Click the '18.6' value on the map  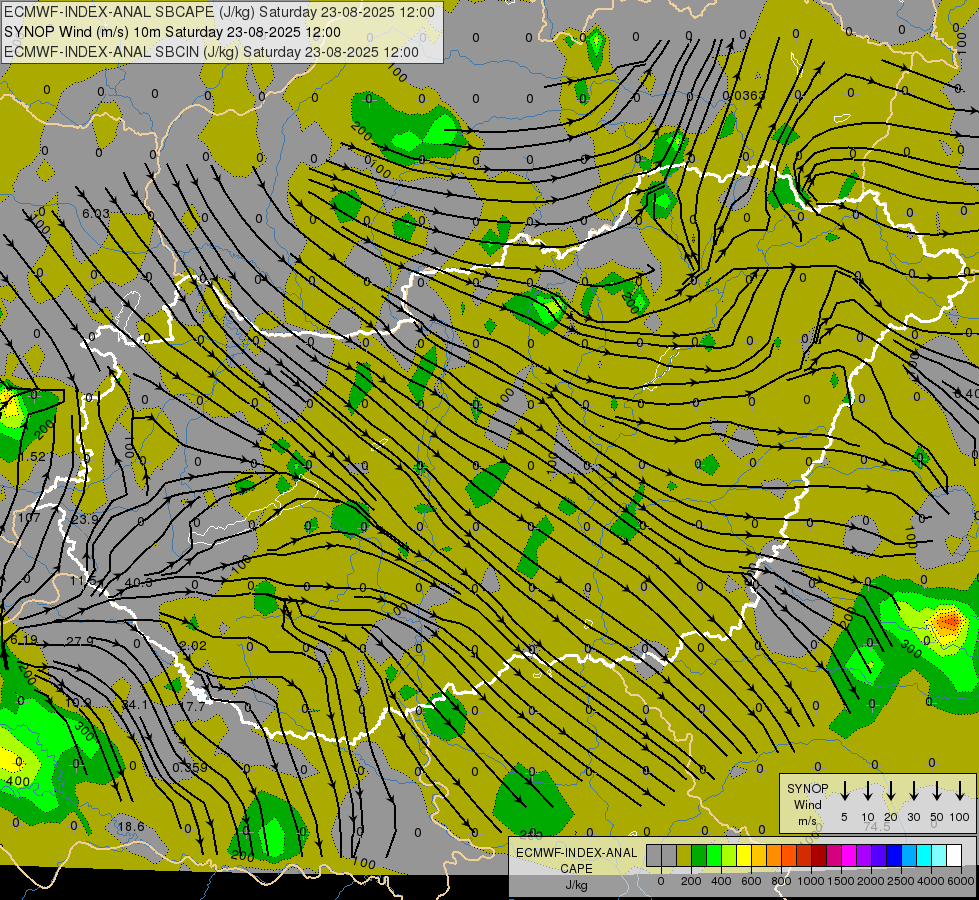(x=131, y=827)
